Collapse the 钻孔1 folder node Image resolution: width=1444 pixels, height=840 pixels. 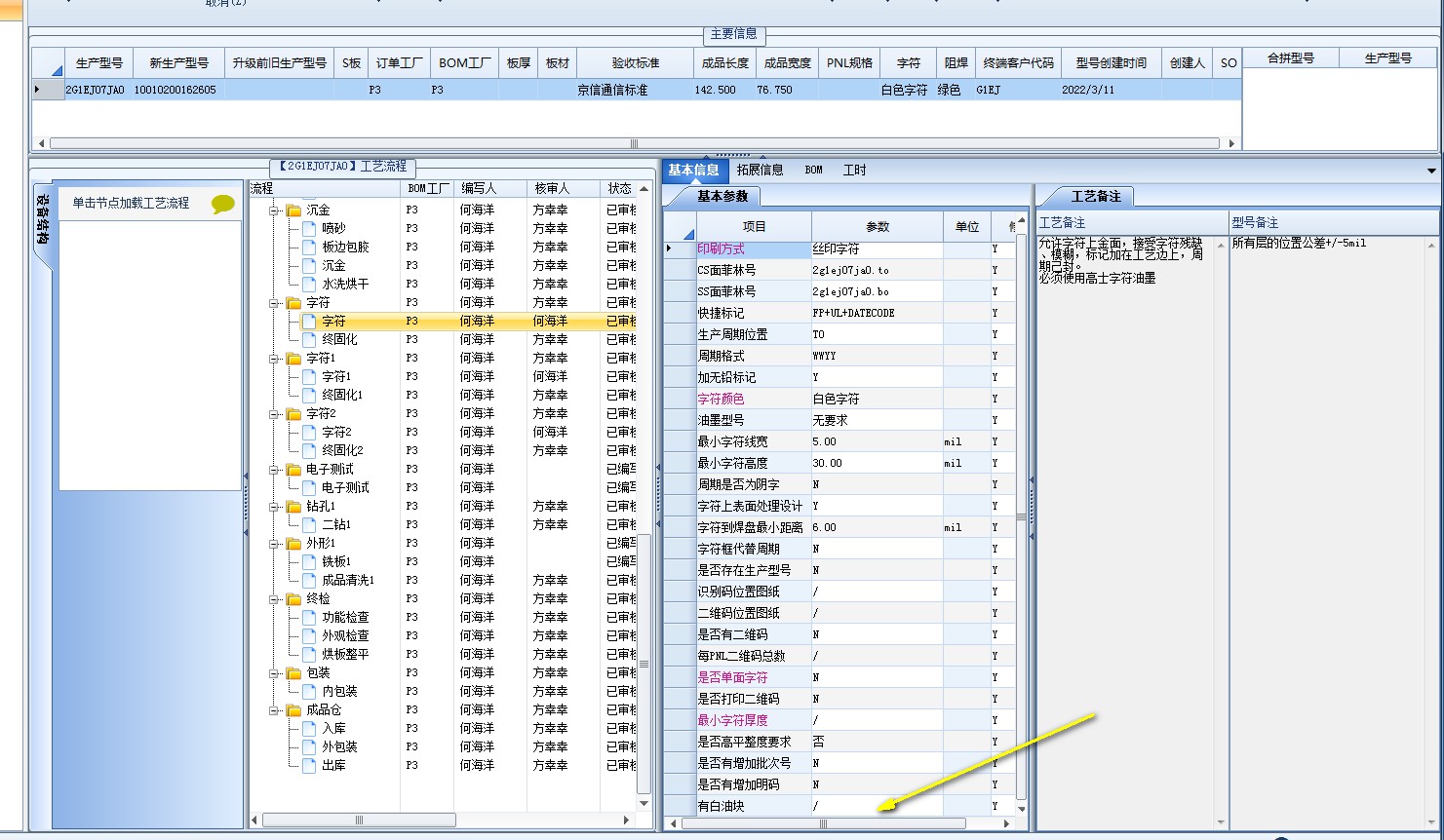pyautogui.click(x=275, y=506)
